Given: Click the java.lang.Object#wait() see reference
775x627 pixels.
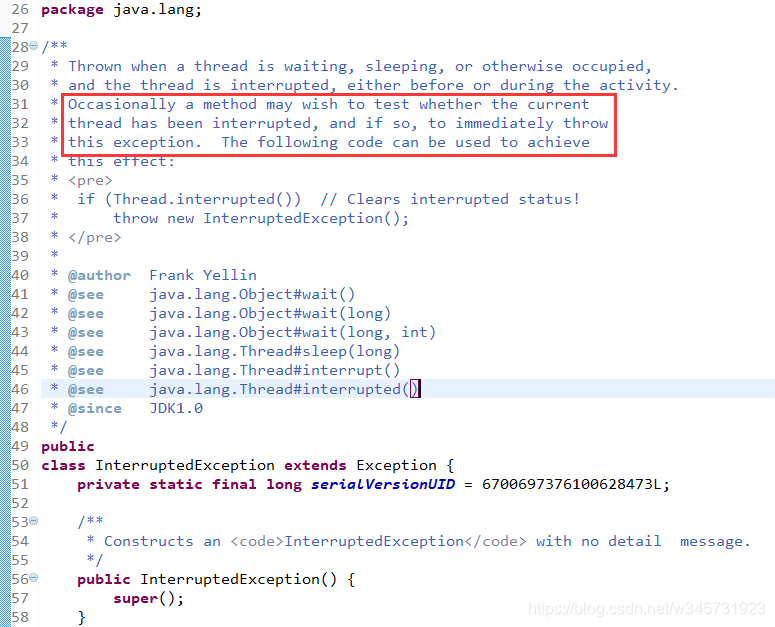Looking at the screenshot, I should pyautogui.click(x=252, y=294).
